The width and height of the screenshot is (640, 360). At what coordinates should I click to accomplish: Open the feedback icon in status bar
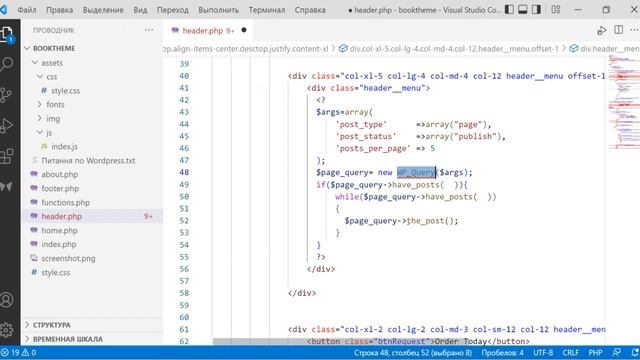tap(617, 352)
